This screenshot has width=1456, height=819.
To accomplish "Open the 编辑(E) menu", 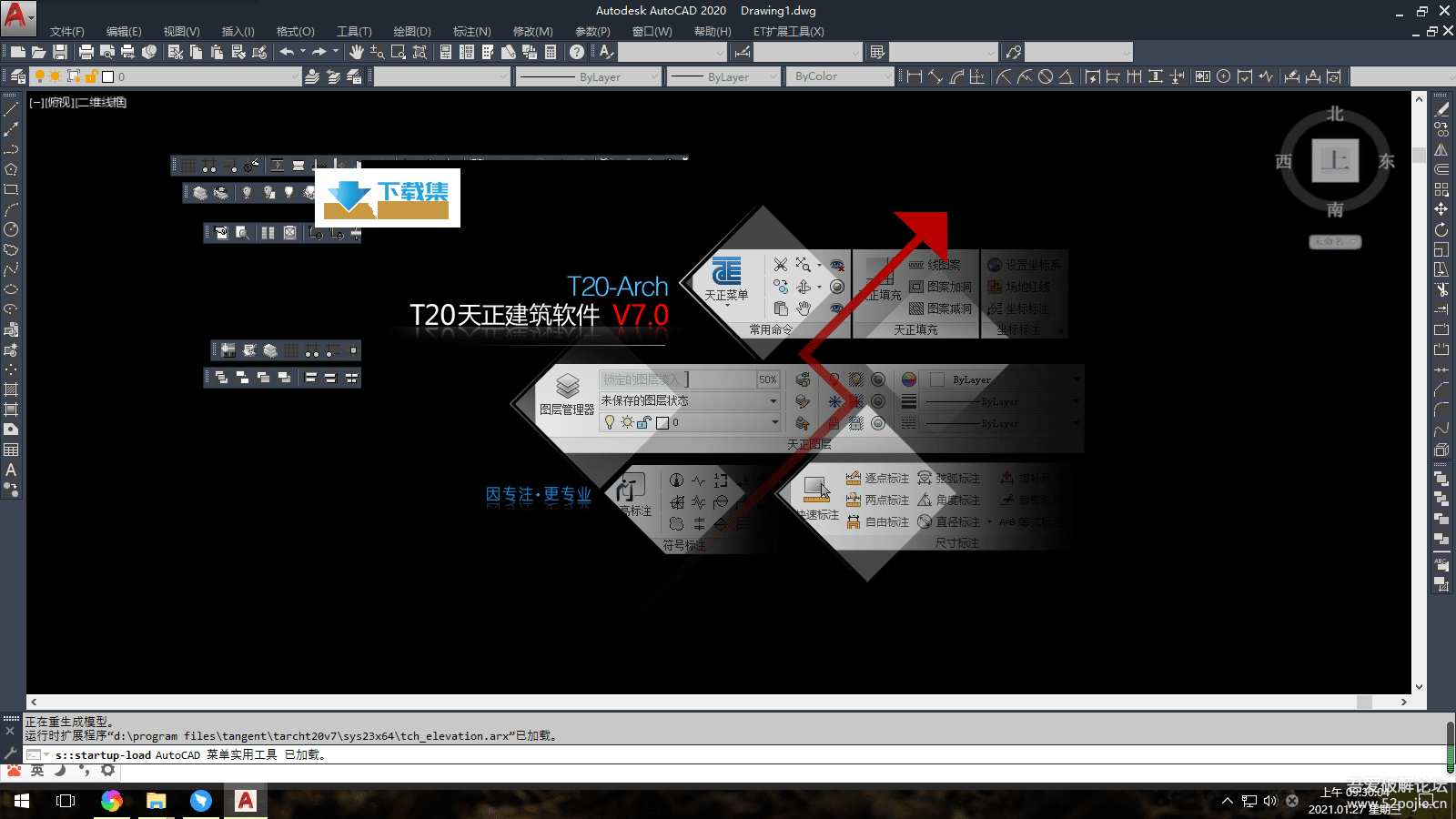I will pyautogui.click(x=124, y=31).
